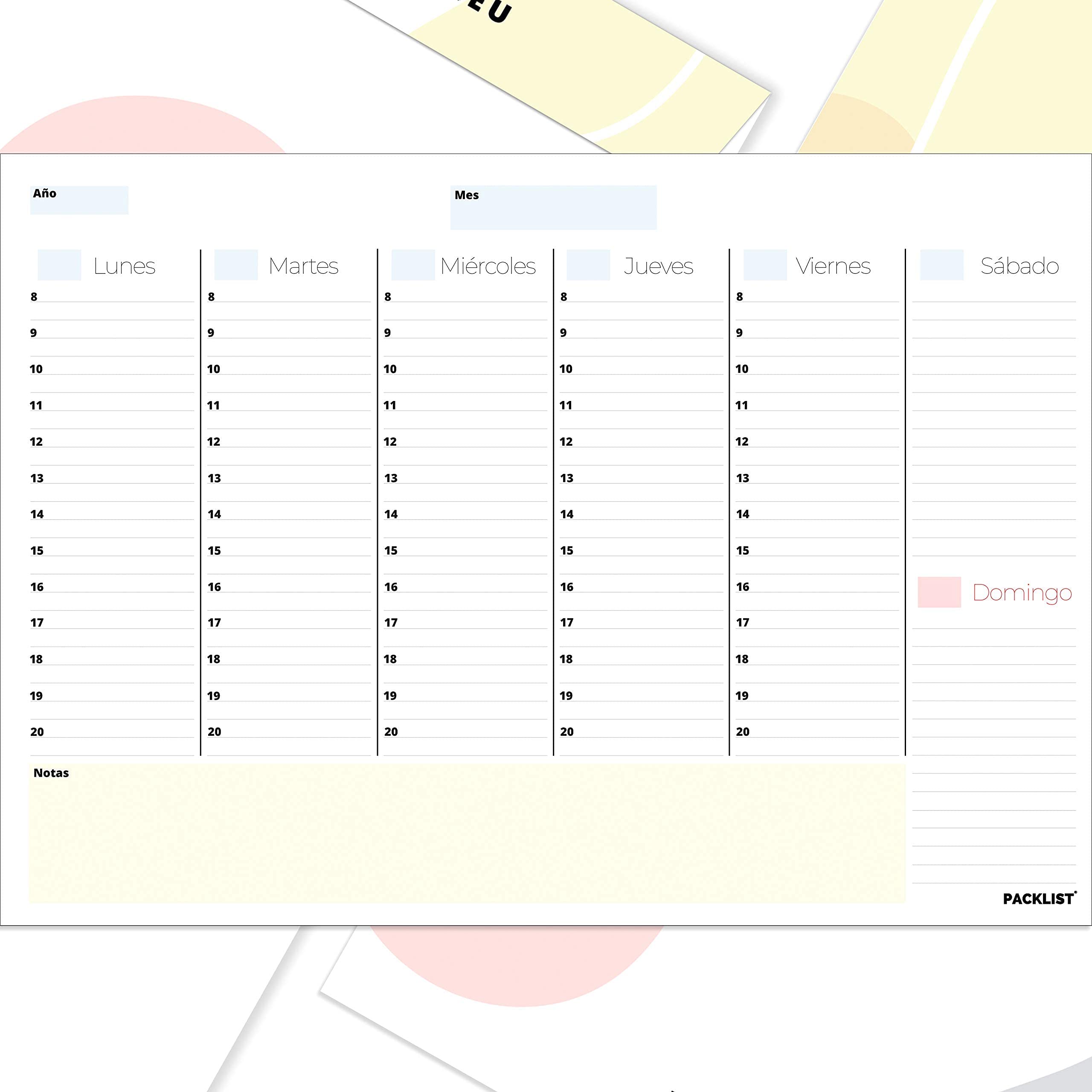This screenshot has width=1092, height=1092.
Task: Click the pink date box beside Domingo
Action: tap(939, 592)
